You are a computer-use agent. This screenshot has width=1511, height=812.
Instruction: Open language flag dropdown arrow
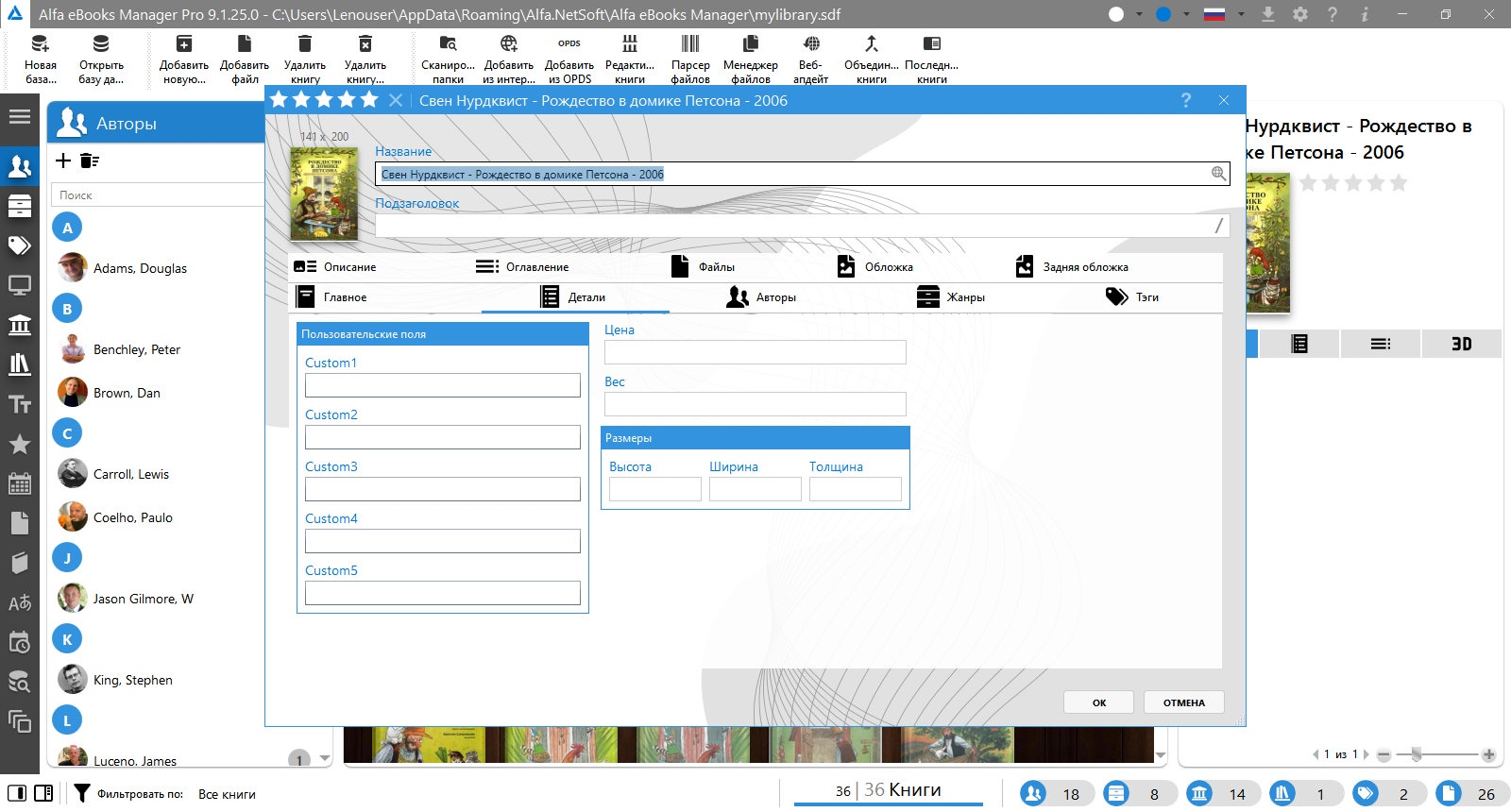(1241, 14)
